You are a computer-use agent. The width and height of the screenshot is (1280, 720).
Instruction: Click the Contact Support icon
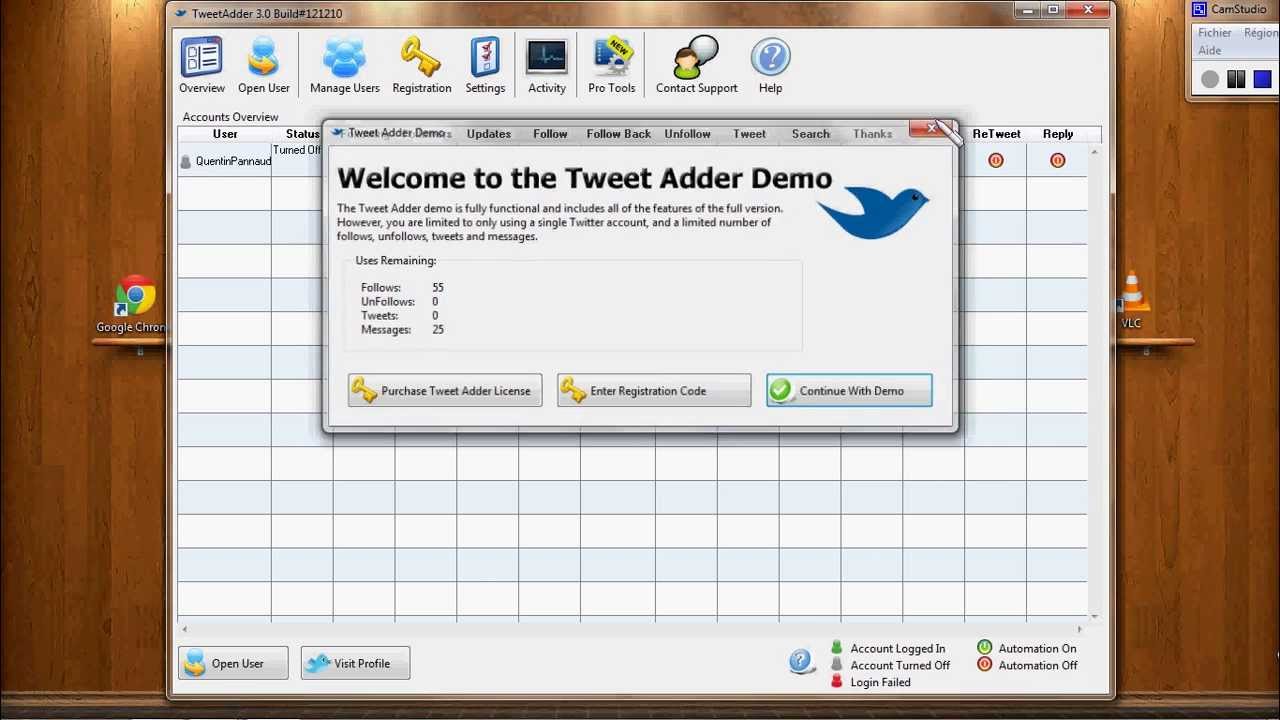696,66
